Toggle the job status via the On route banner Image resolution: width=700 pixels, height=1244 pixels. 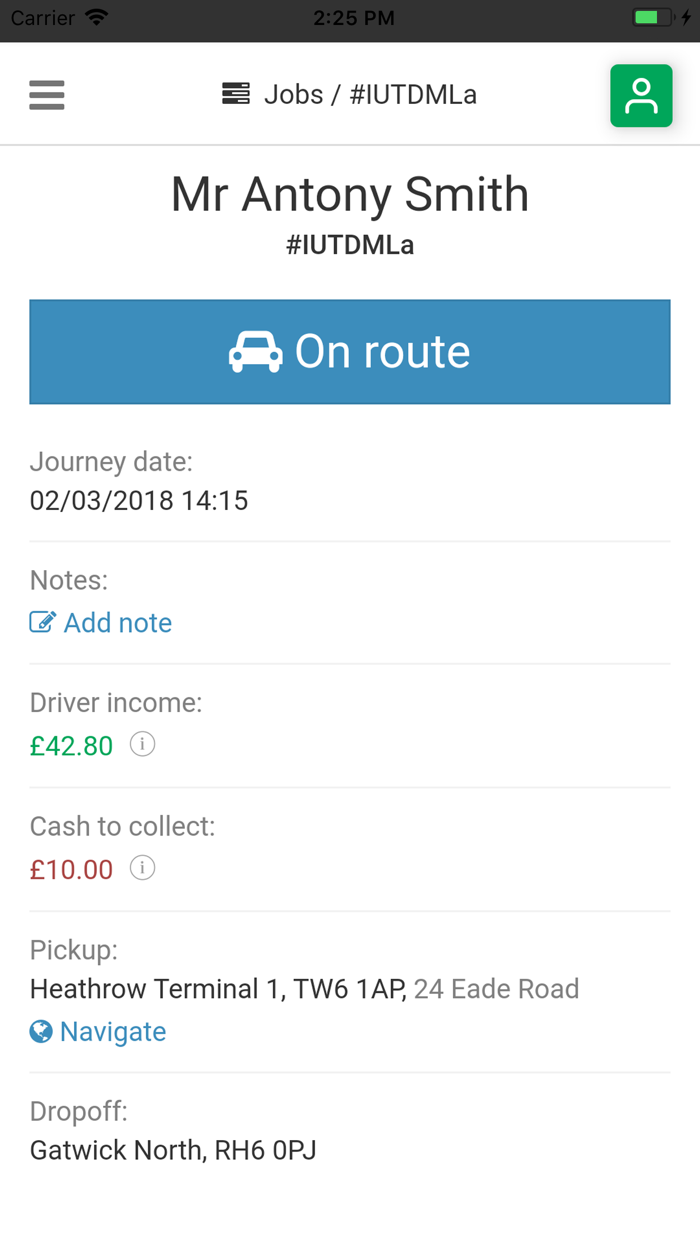(x=350, y=351)
